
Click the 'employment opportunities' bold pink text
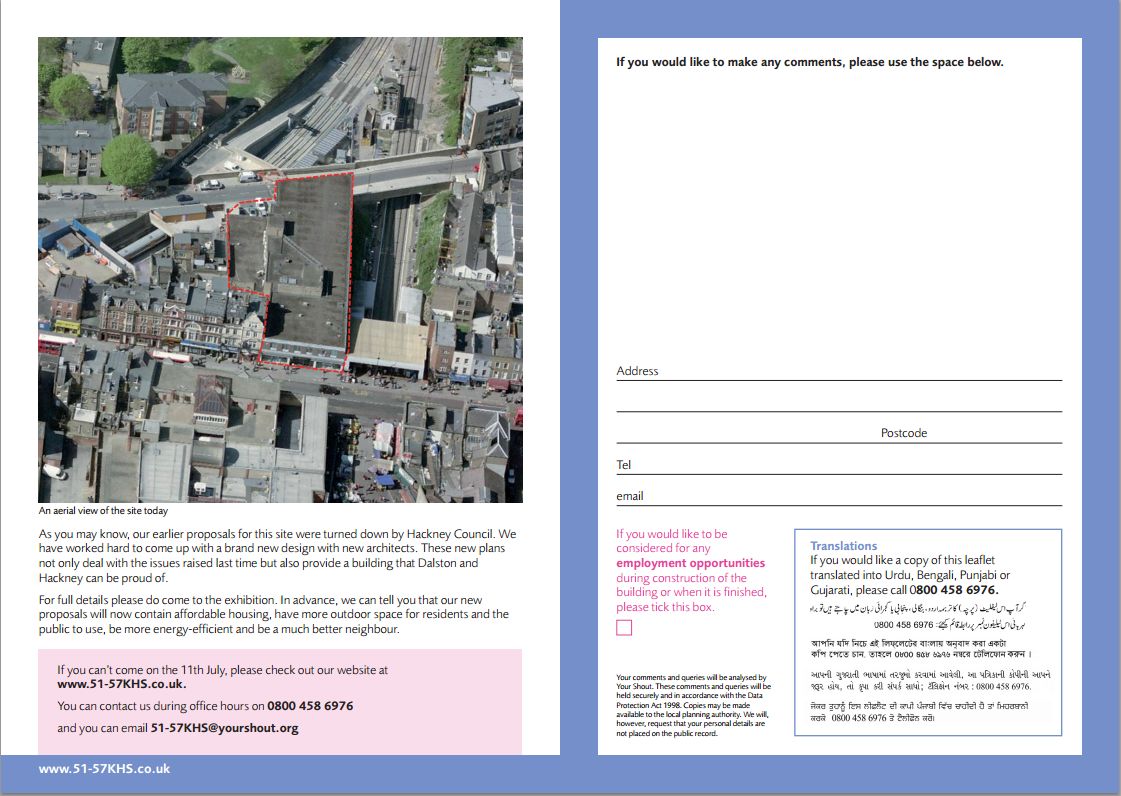pos(690,563)
